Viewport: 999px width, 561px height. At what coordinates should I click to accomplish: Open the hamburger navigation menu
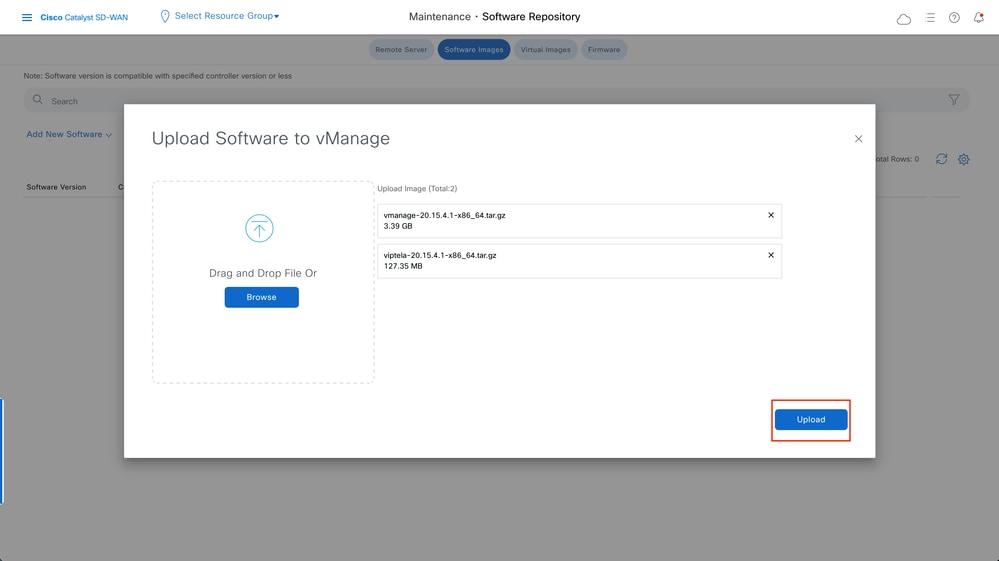point(27,17)
